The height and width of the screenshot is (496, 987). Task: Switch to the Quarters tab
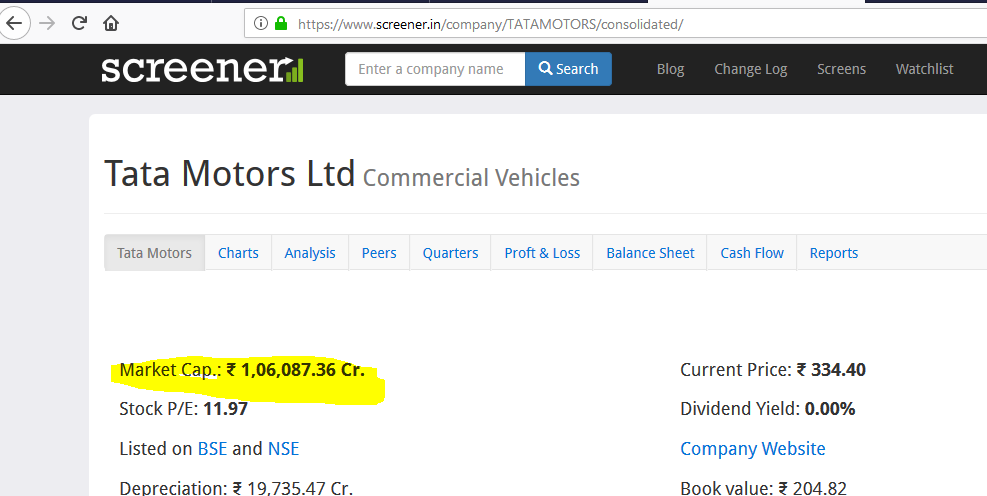(x=450, y=253)
